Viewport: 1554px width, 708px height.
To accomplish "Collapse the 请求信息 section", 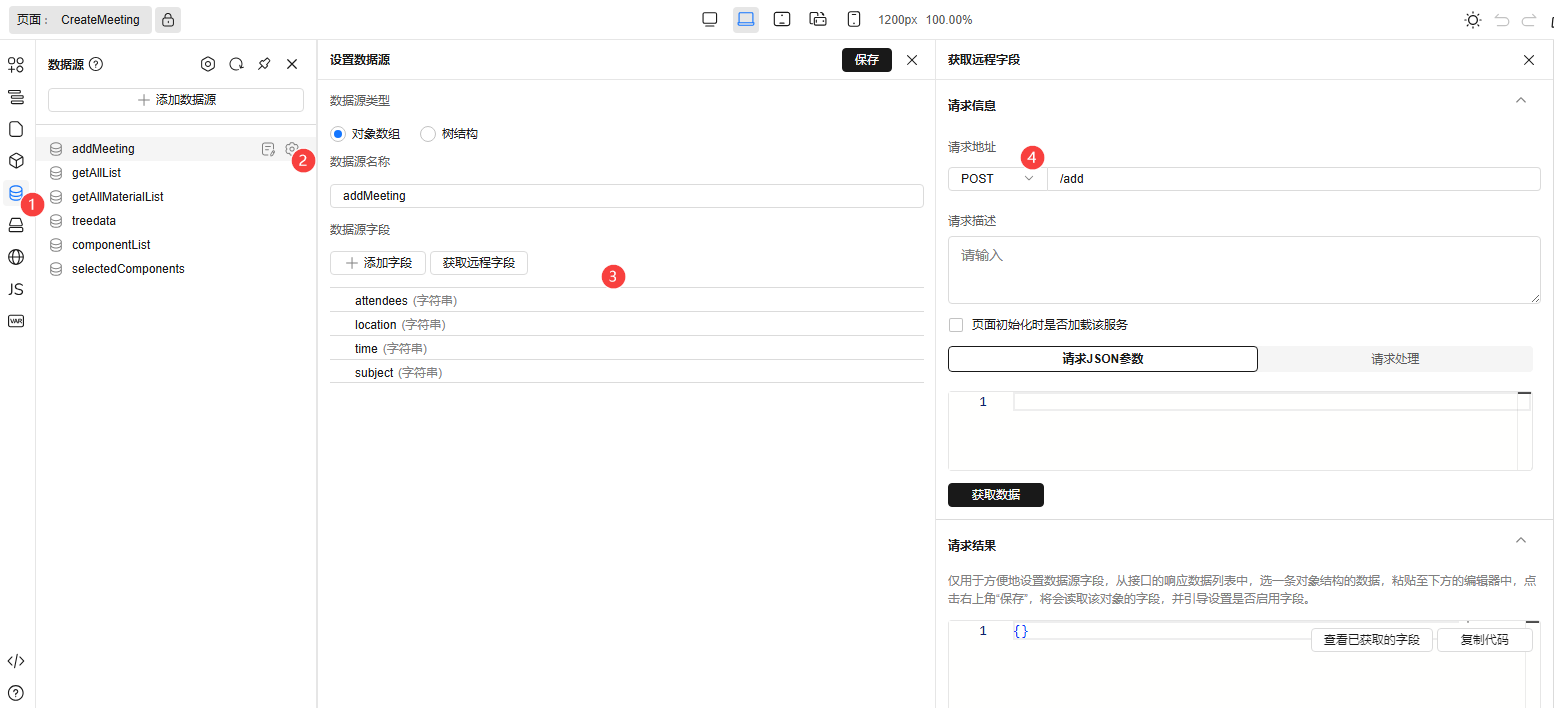I will click(1520, 101).
